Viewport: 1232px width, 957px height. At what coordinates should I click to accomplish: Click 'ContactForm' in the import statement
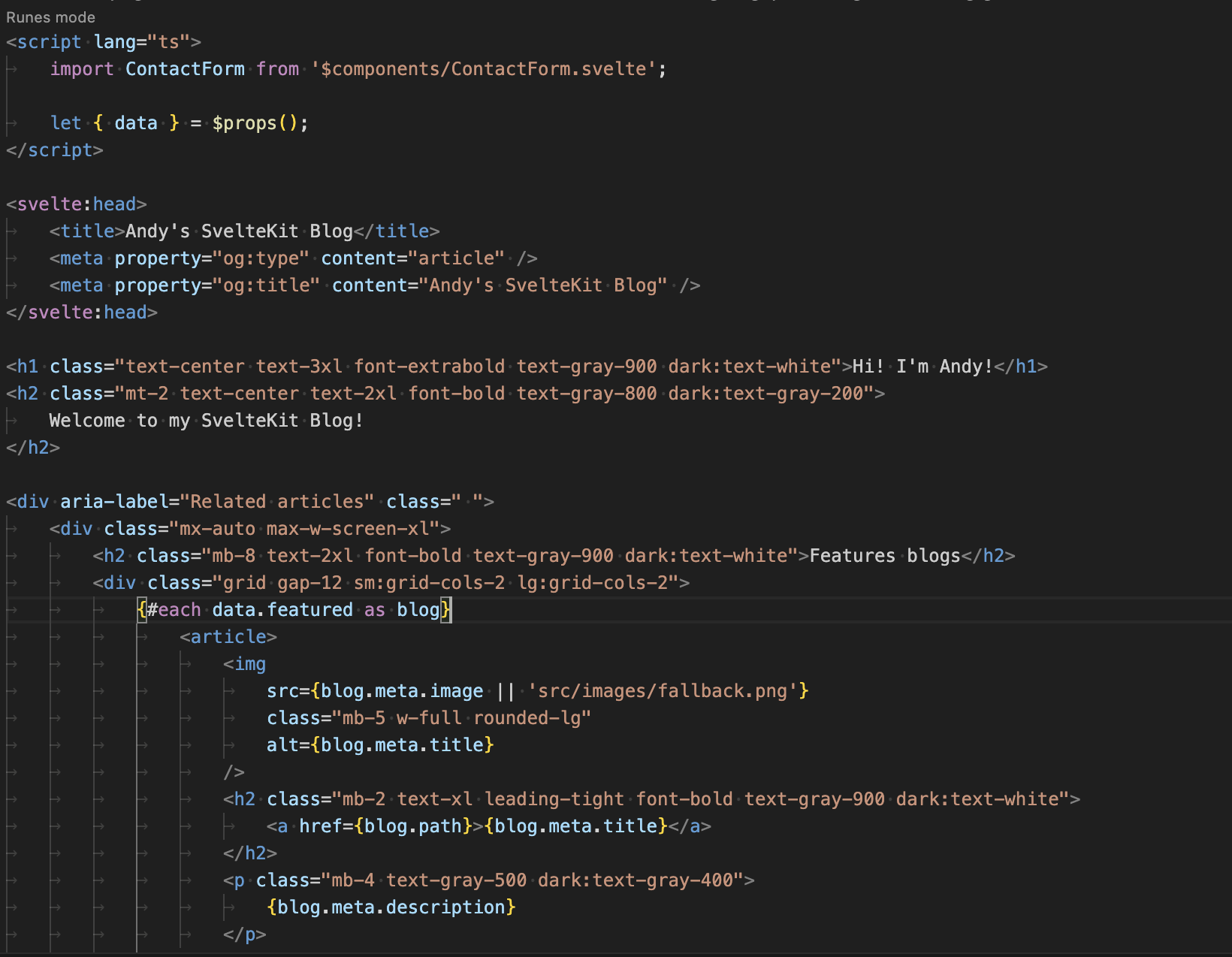pos(185,69)
